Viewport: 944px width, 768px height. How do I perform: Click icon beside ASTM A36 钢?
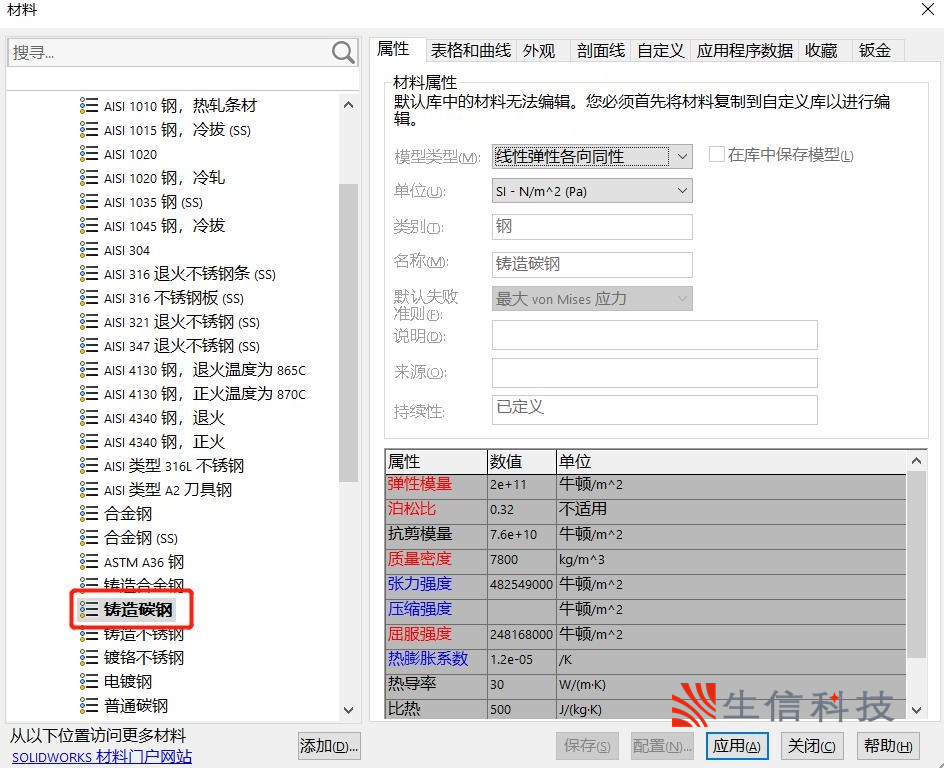click(x=88, y=562)
